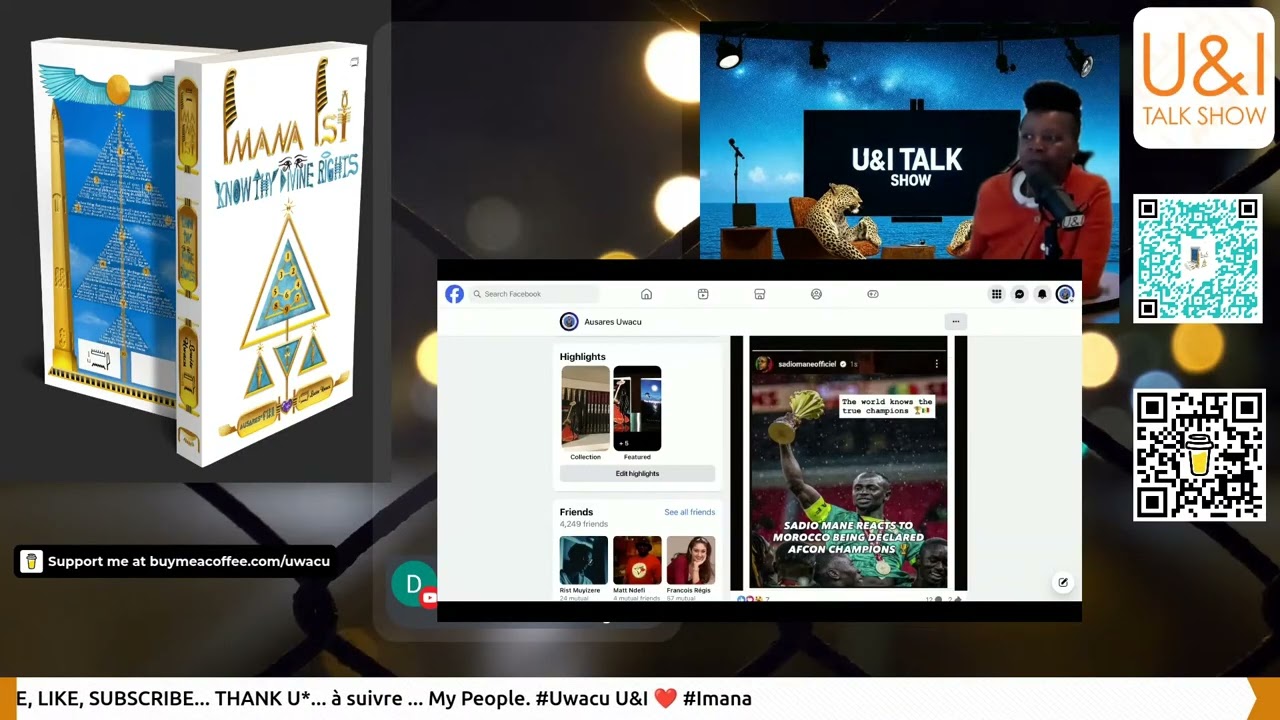
Task: Open the profile three-dot options button
Action: pos(955,322)
